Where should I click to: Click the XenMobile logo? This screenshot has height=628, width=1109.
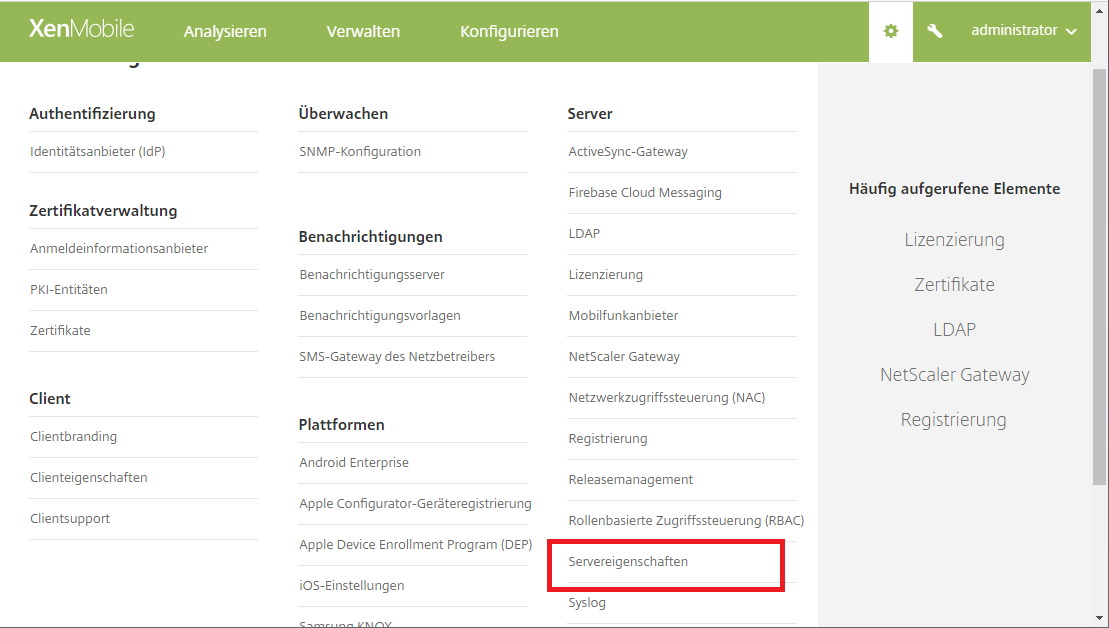[x=81, y=29]
